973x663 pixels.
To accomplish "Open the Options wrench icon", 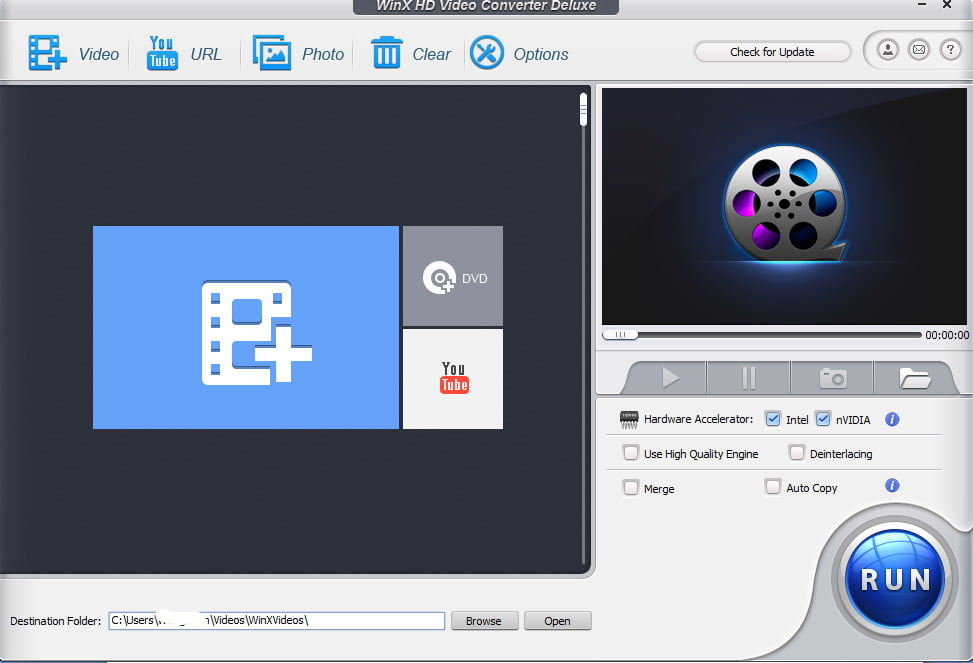I will [486, 52].
